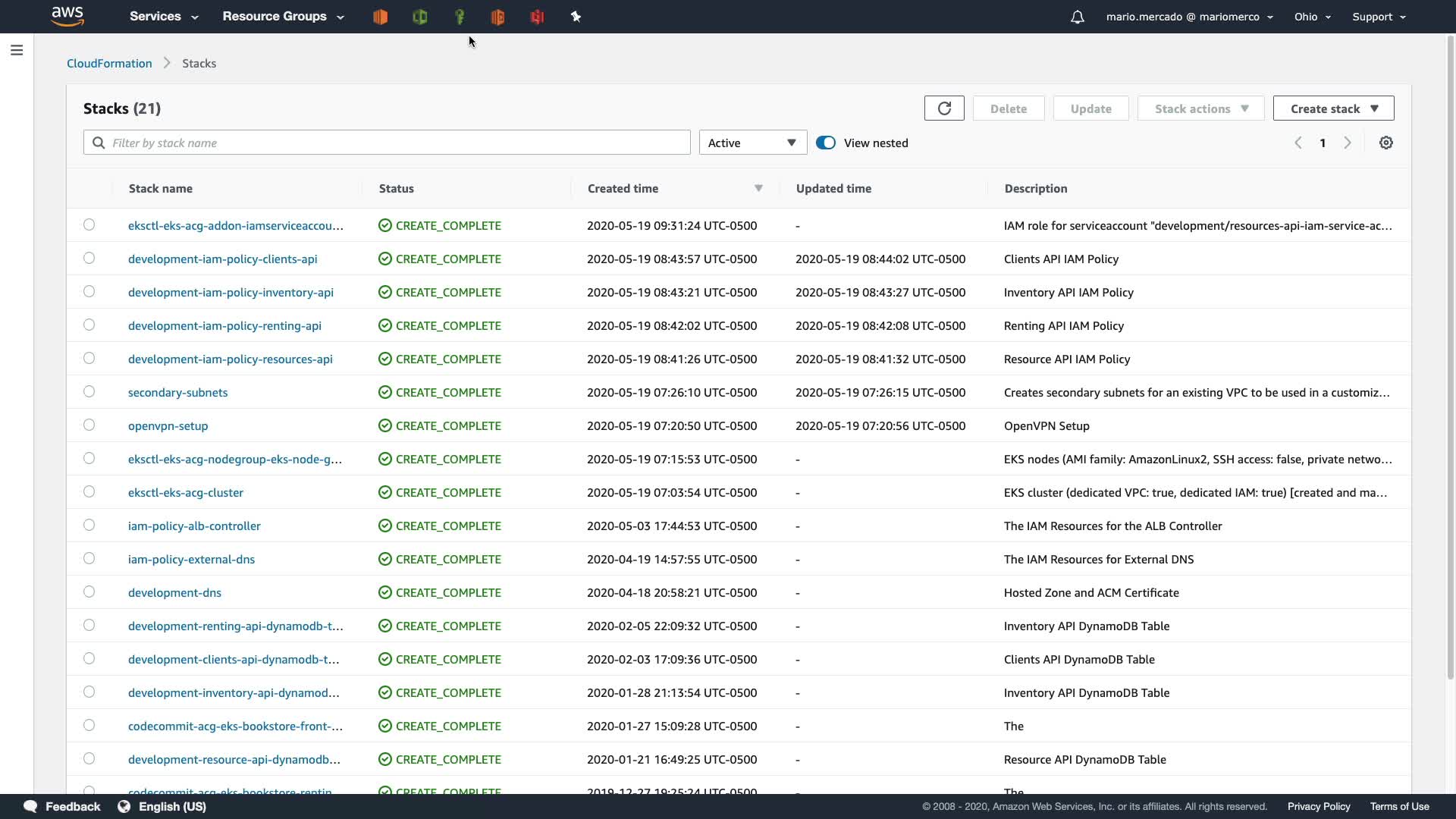Select radio button for development-dns stack
The height and width of the screenshot is (819, 1456).
click(x=89, y=592)
